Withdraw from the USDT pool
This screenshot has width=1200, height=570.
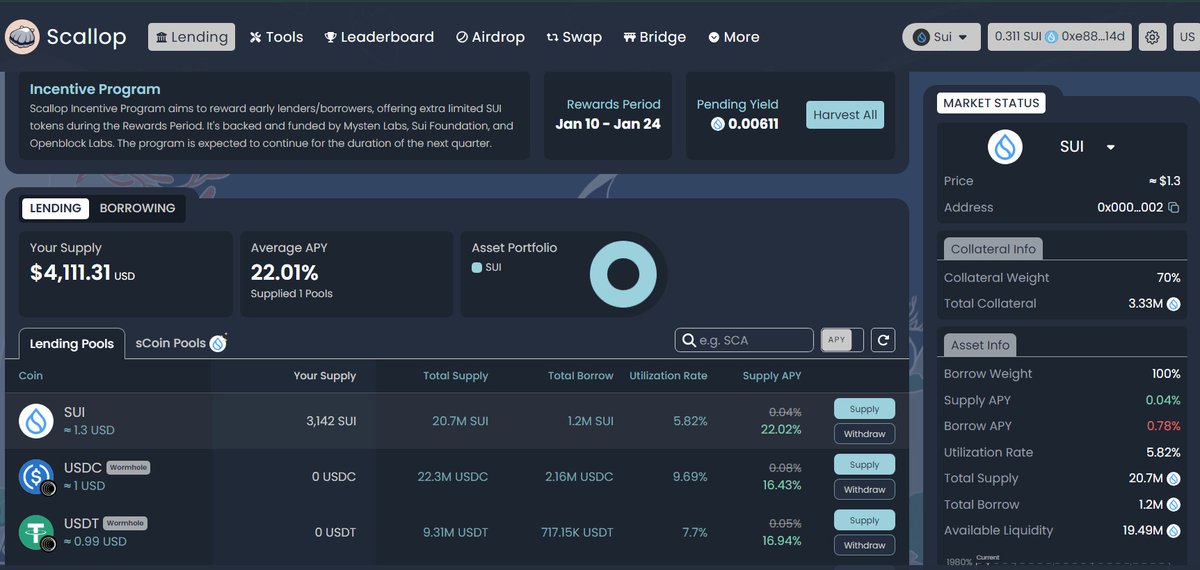864,545
